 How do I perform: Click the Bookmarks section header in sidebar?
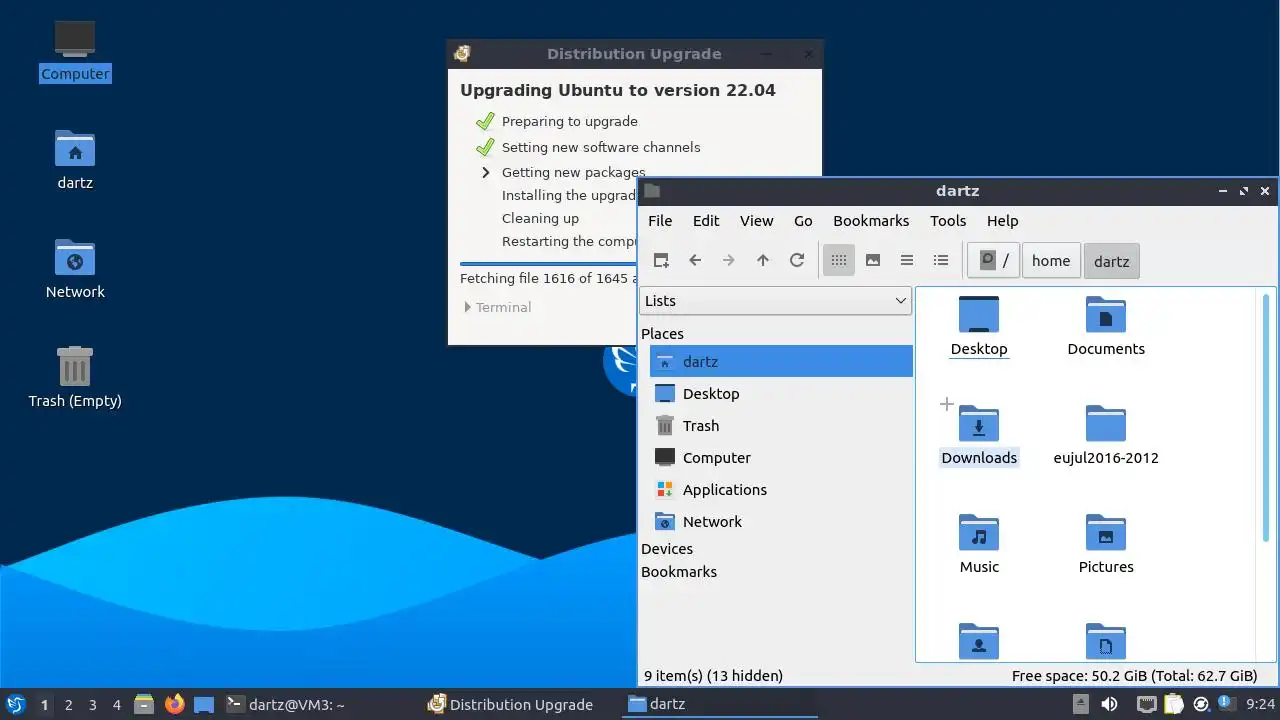[679, 572]
